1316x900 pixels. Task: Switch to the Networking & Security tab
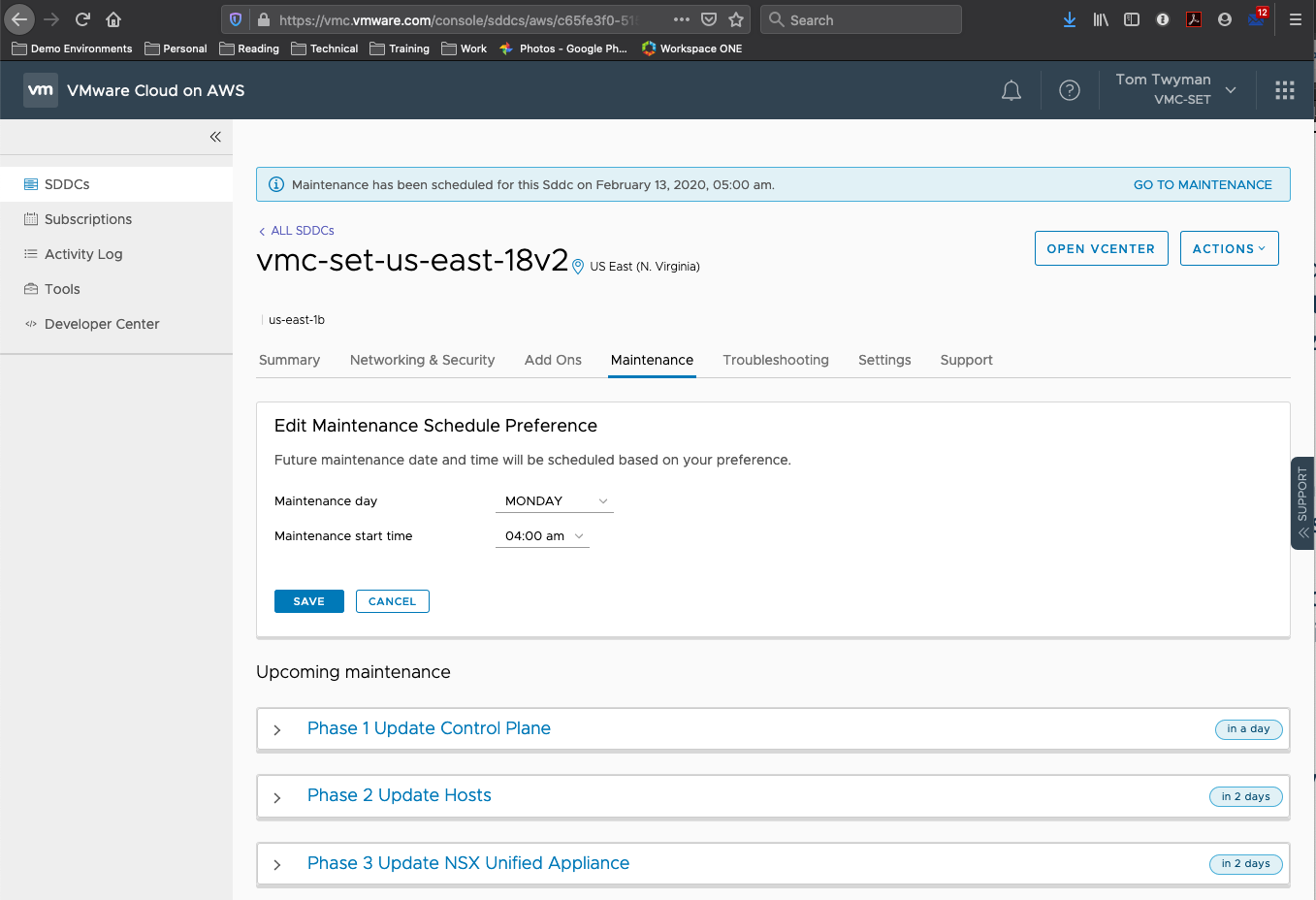click(x=422, y=360)
